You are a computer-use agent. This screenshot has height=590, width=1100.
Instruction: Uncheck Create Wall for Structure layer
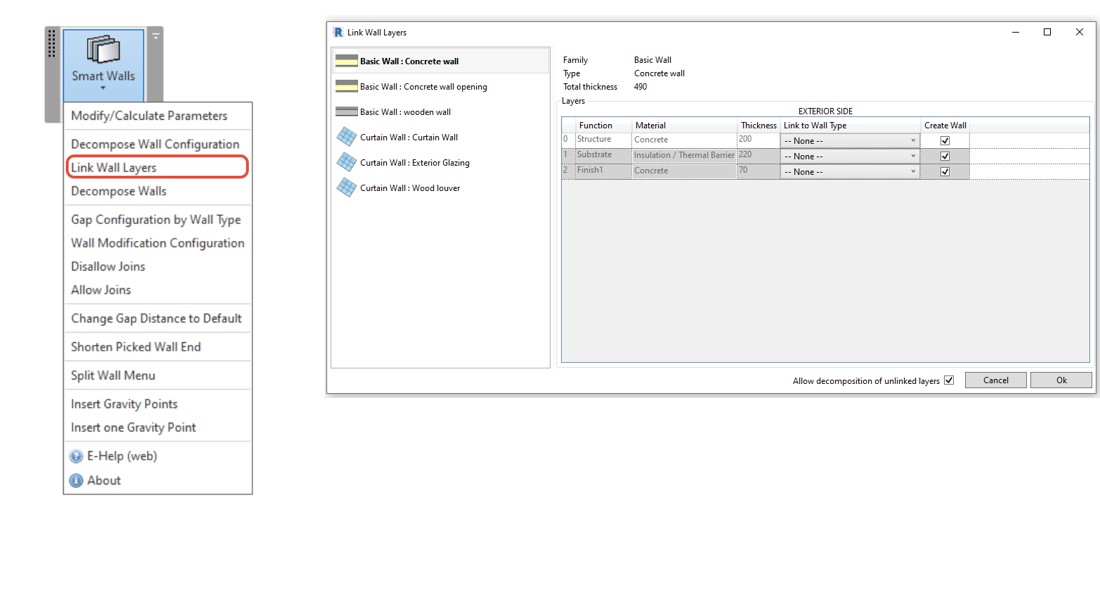944,141
